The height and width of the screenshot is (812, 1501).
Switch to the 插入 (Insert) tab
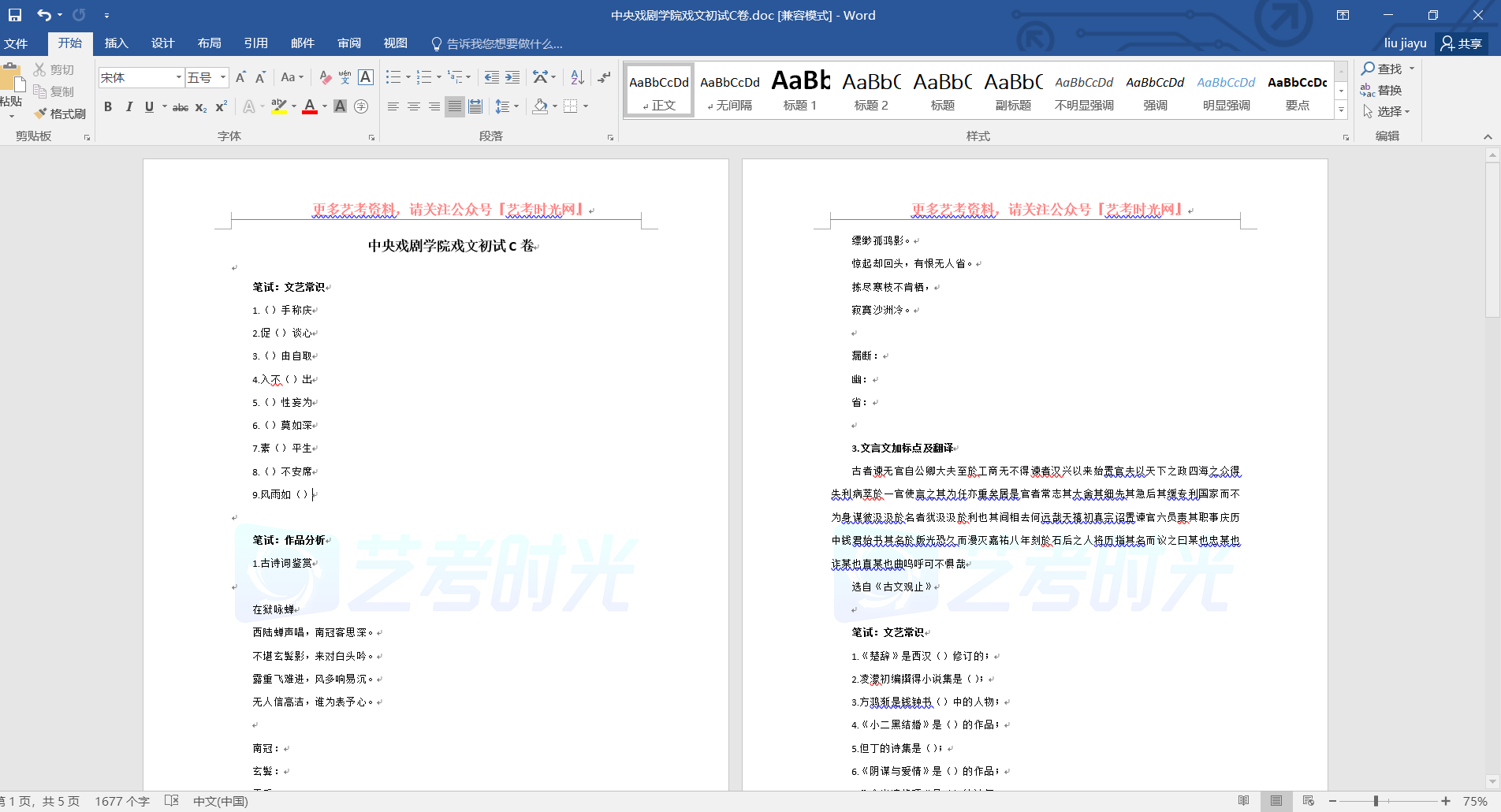point(116,43)
